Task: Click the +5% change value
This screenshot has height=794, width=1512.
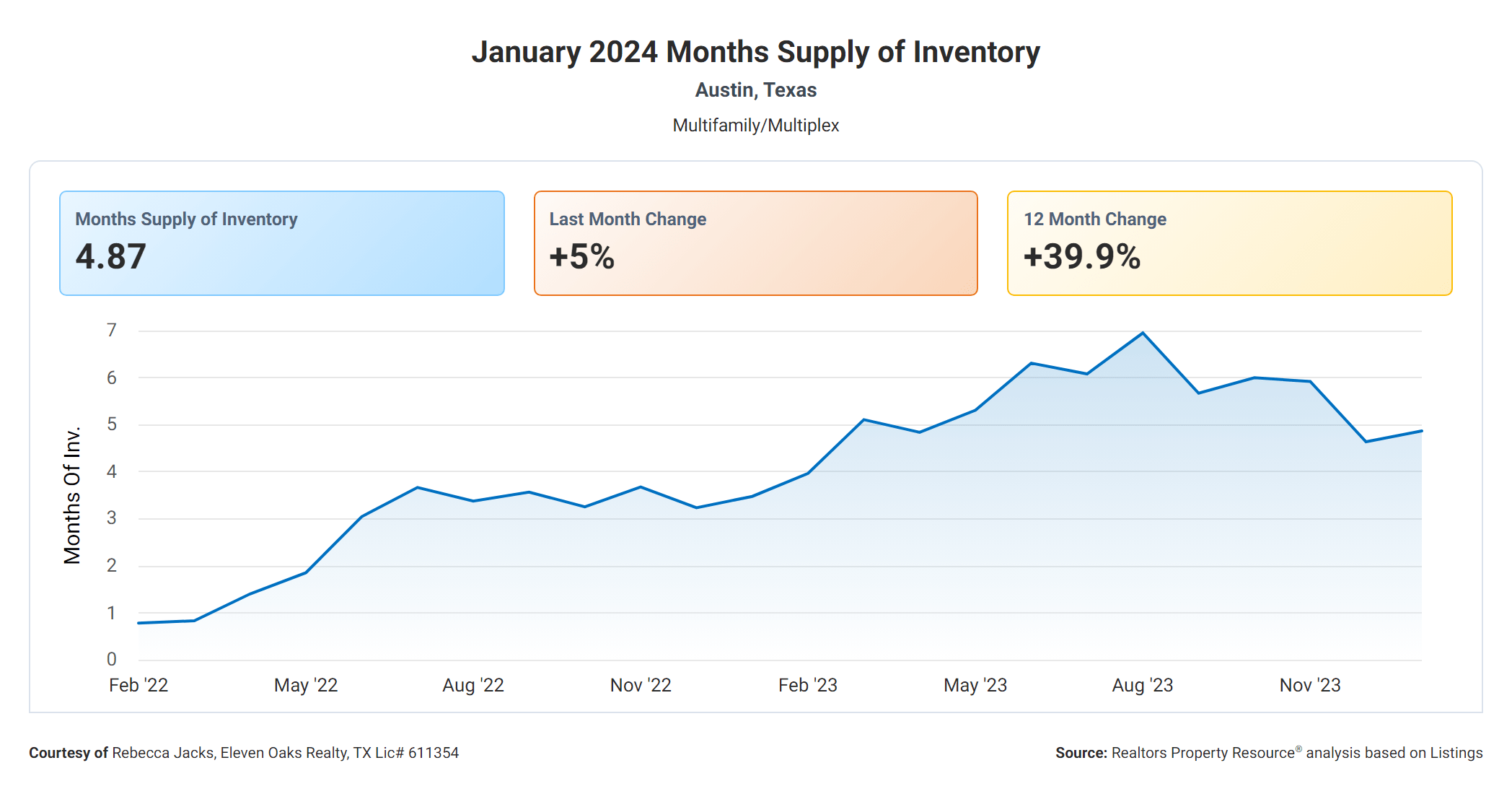Action: pyautogui.click(x=581, y=257)
